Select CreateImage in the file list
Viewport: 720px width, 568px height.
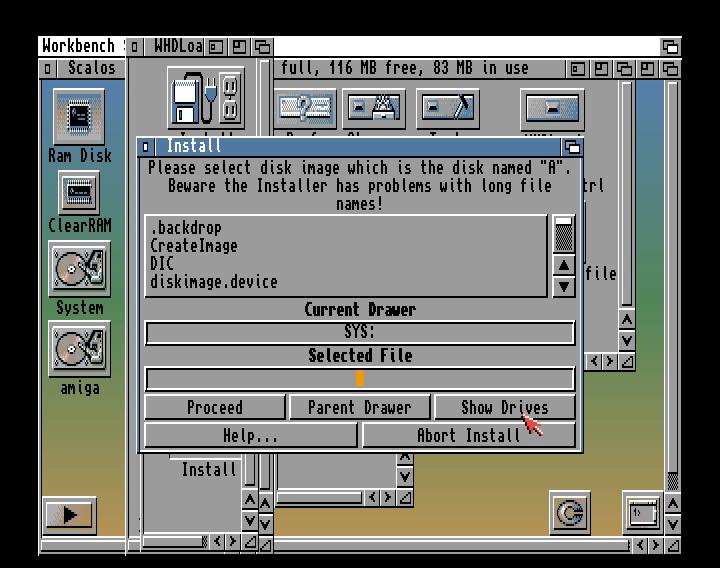tap(194, 246)
